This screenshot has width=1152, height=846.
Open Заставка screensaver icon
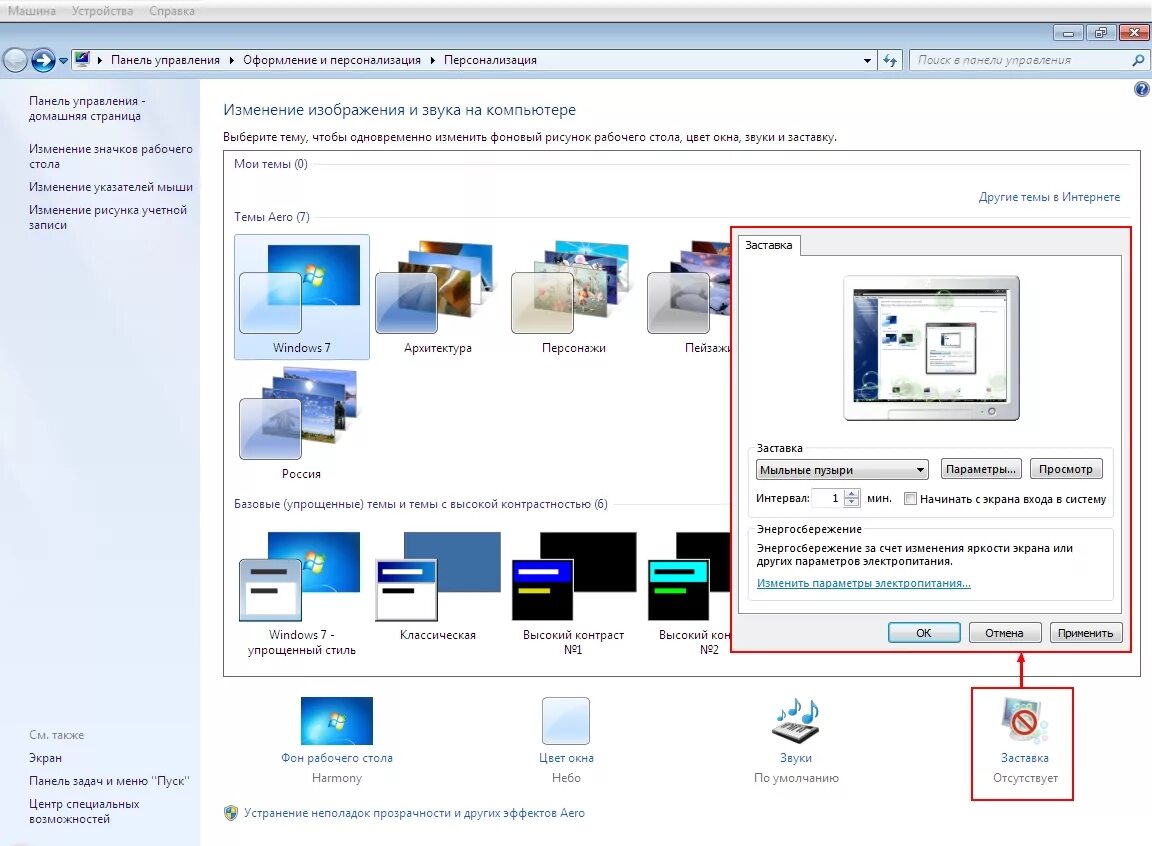tap(1024, 720)
